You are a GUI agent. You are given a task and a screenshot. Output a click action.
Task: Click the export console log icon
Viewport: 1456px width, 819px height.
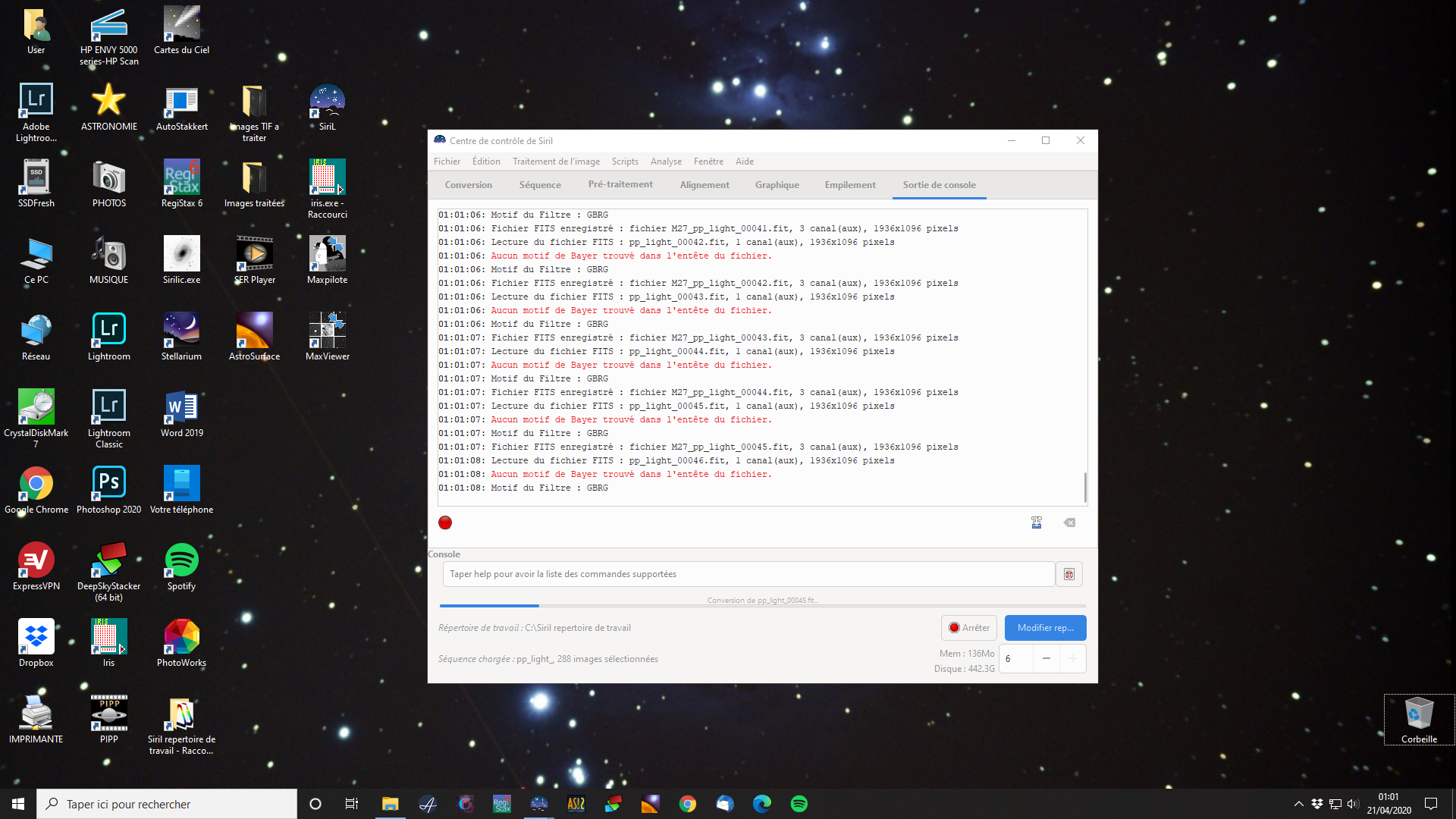point(1037,522)
